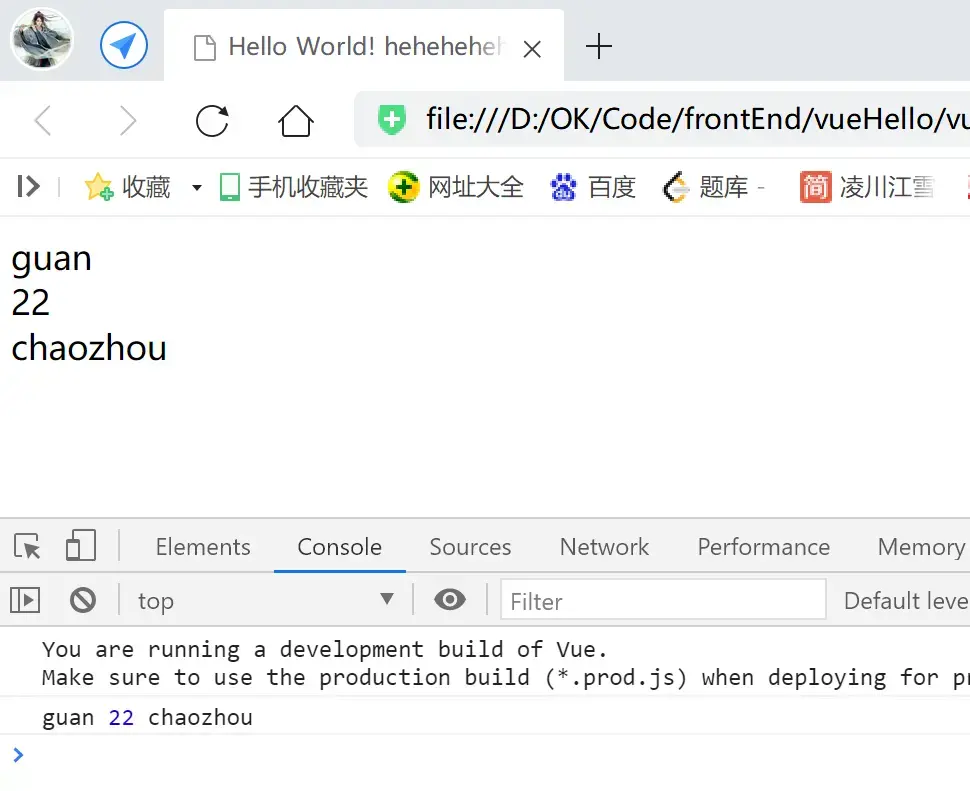Click the page text 'chaozhou'
This screenshot has height=791, width=970.
89,348
